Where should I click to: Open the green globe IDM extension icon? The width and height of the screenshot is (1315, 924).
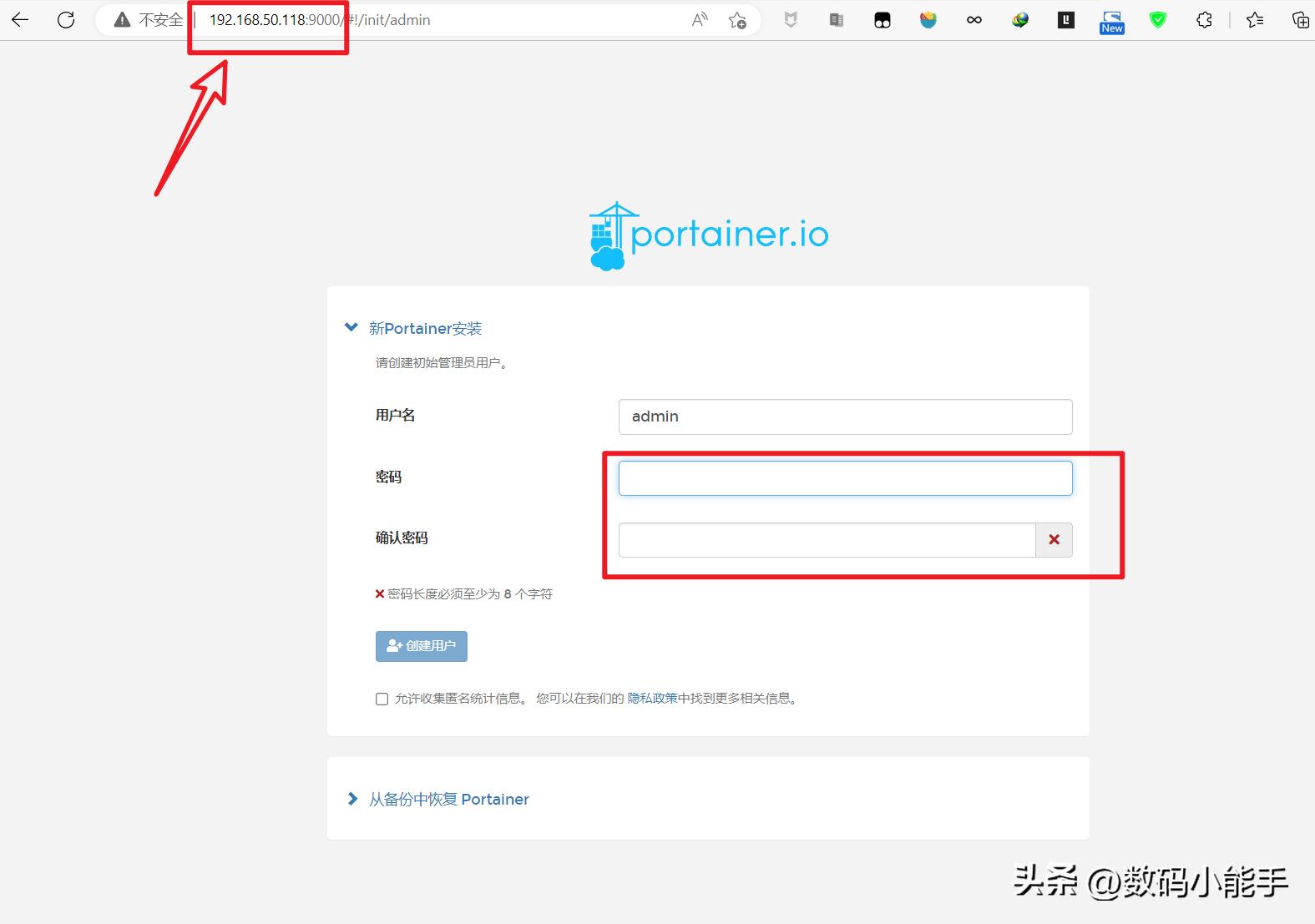(x=1020, y=20)
